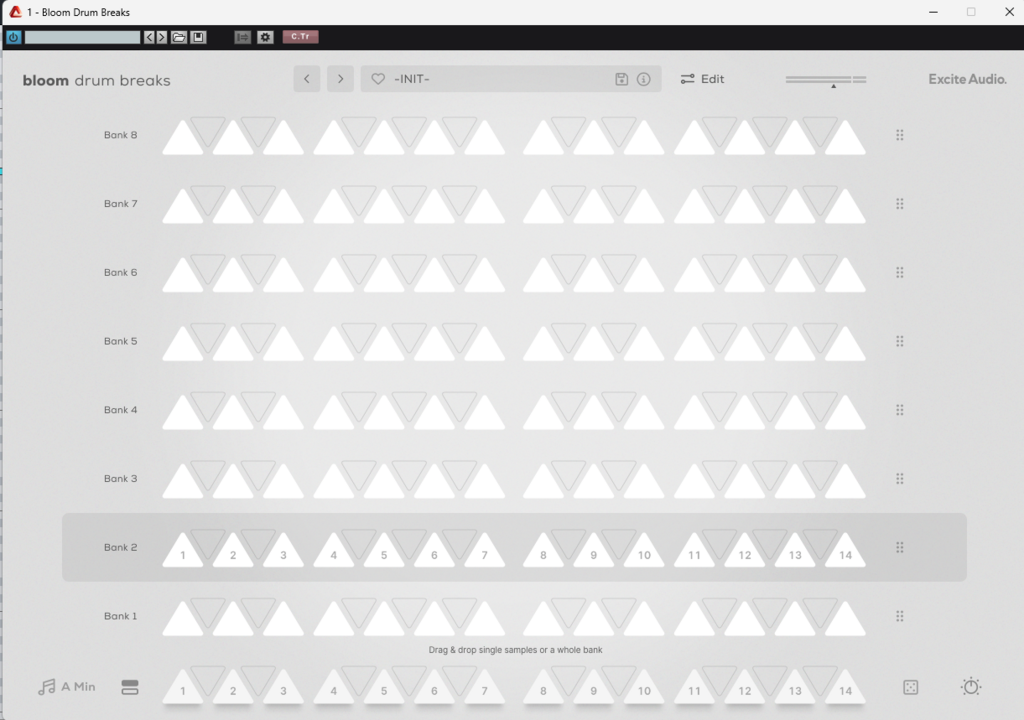Trigger pad 9 in Bank 2
The image size is (1024, 720).
[x=594, y=553]
